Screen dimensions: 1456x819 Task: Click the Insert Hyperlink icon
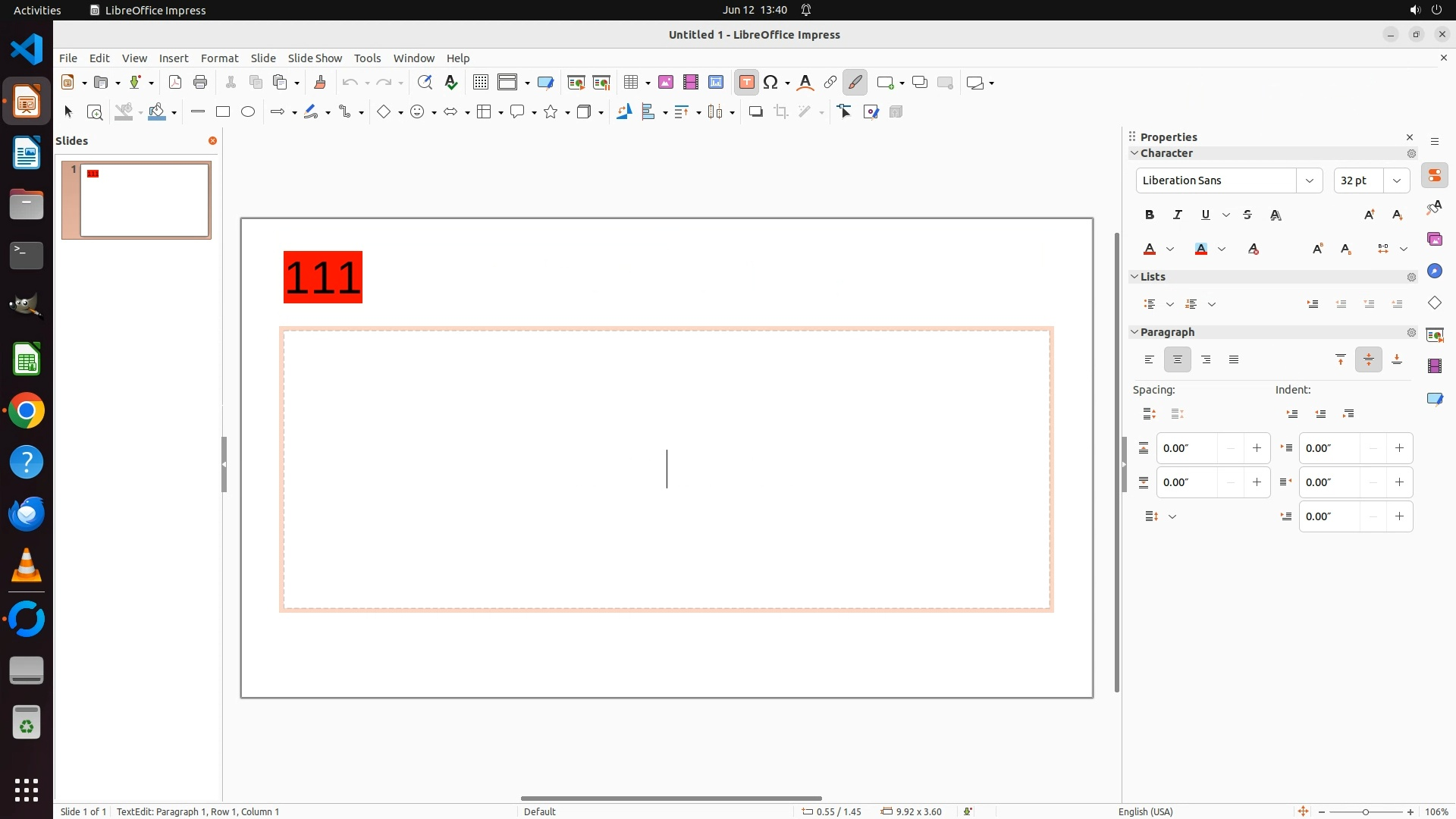point(830,83)
